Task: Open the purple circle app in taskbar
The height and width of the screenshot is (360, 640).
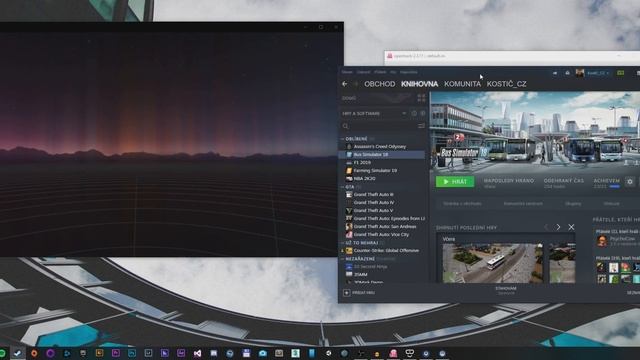Action: point(50,353)
